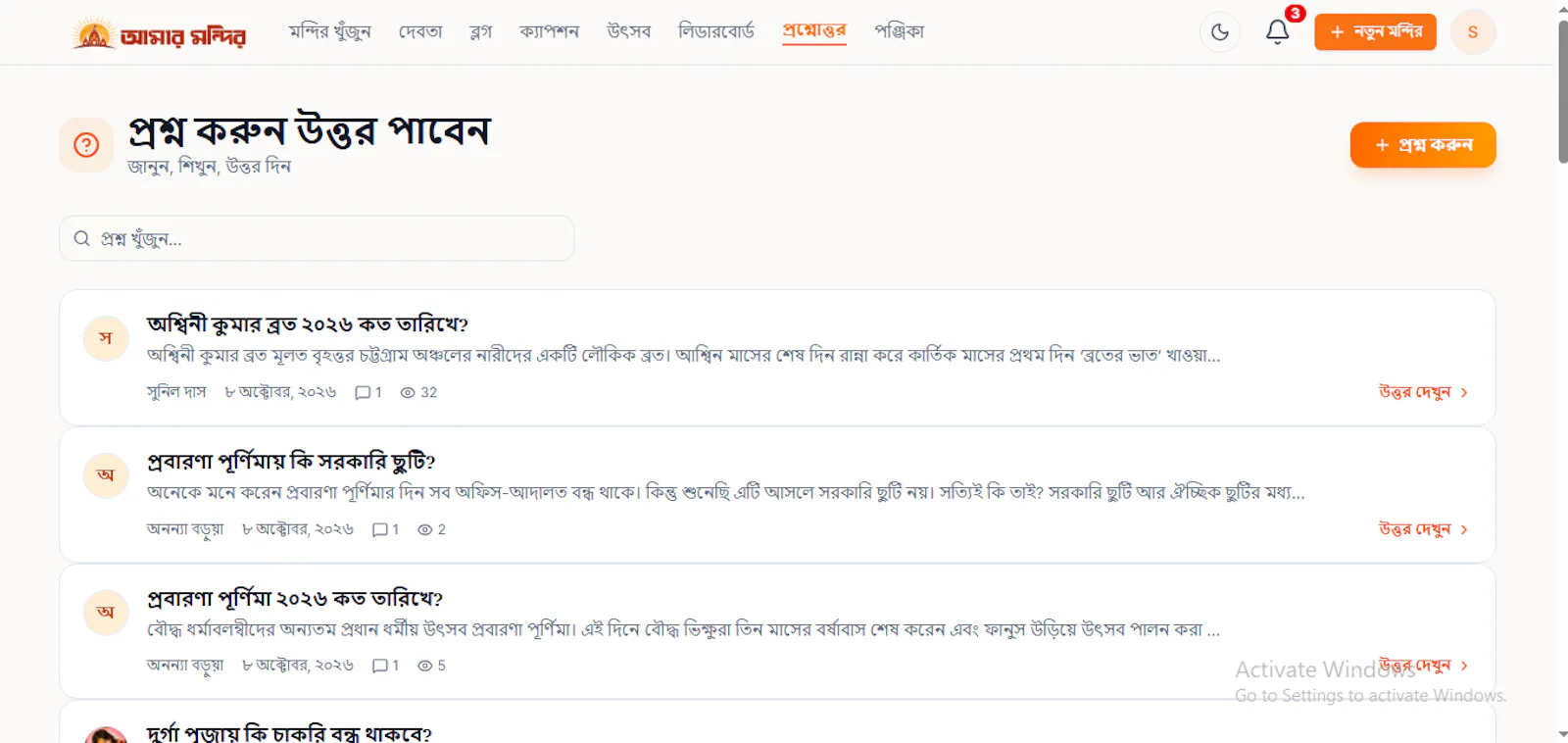Click views eye icon on অশ্বিনী কুমার ব্রত question

408,392
